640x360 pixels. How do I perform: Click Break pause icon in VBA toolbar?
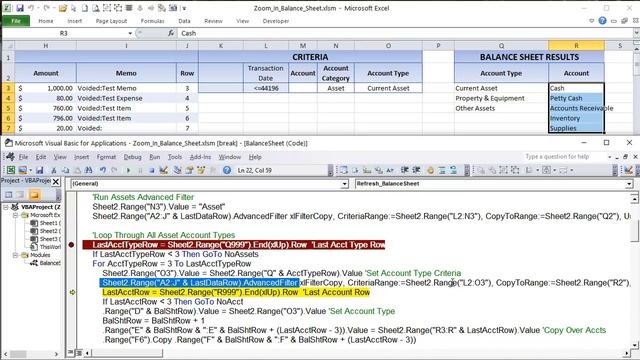(140, 170)
